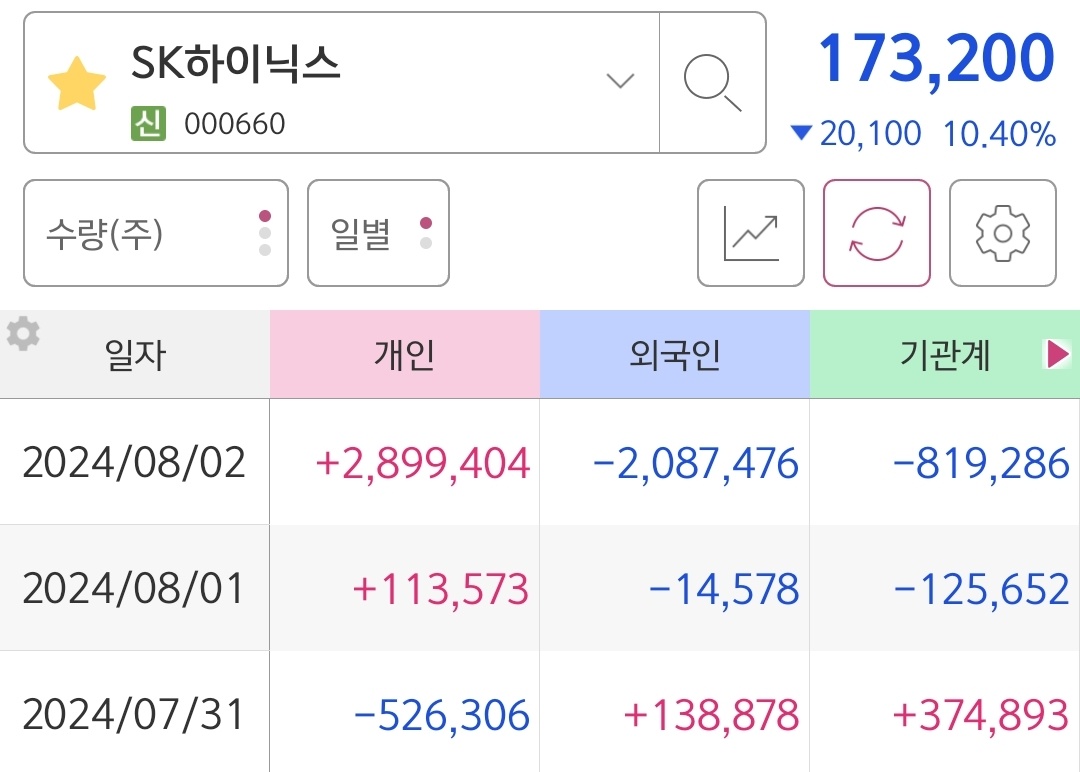Open the 수량(주) unit selector
Screen dimensions: 1080x772
155,232
